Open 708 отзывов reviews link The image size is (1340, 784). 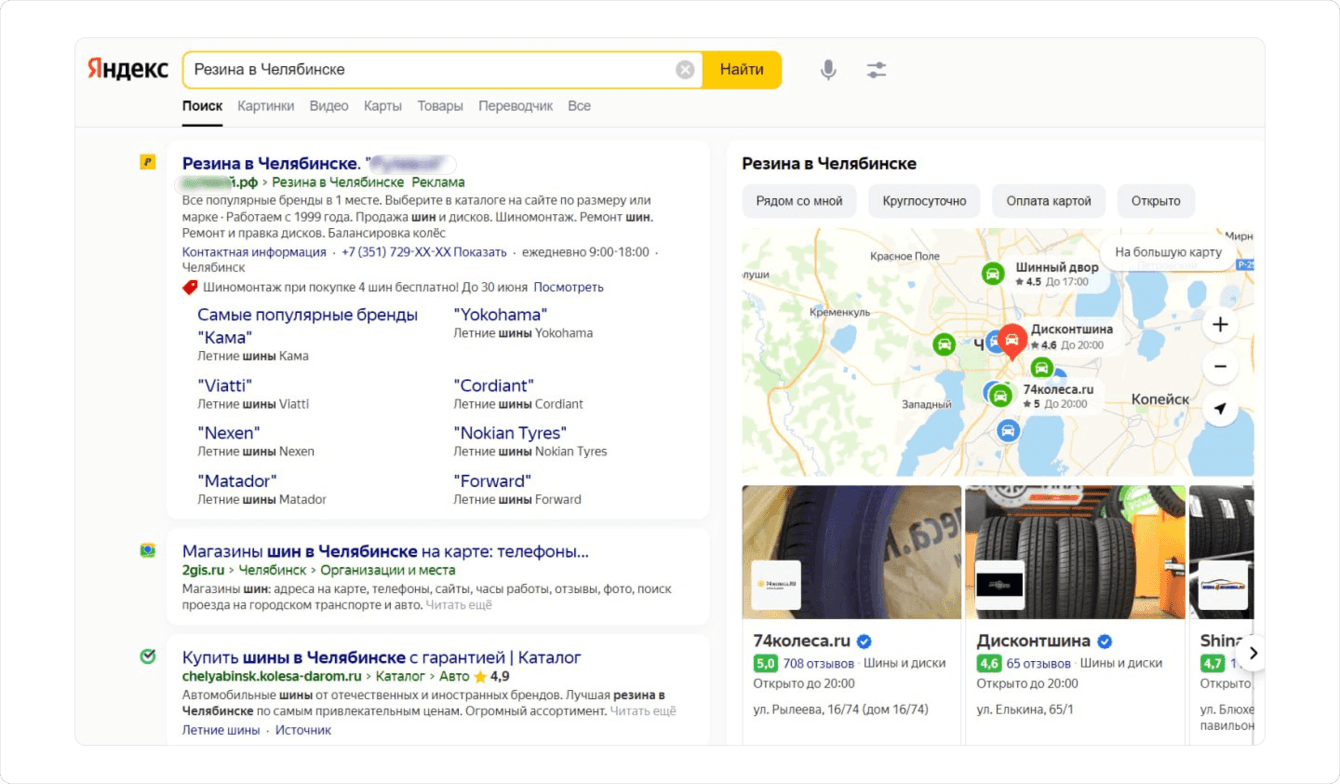point(818,663)
